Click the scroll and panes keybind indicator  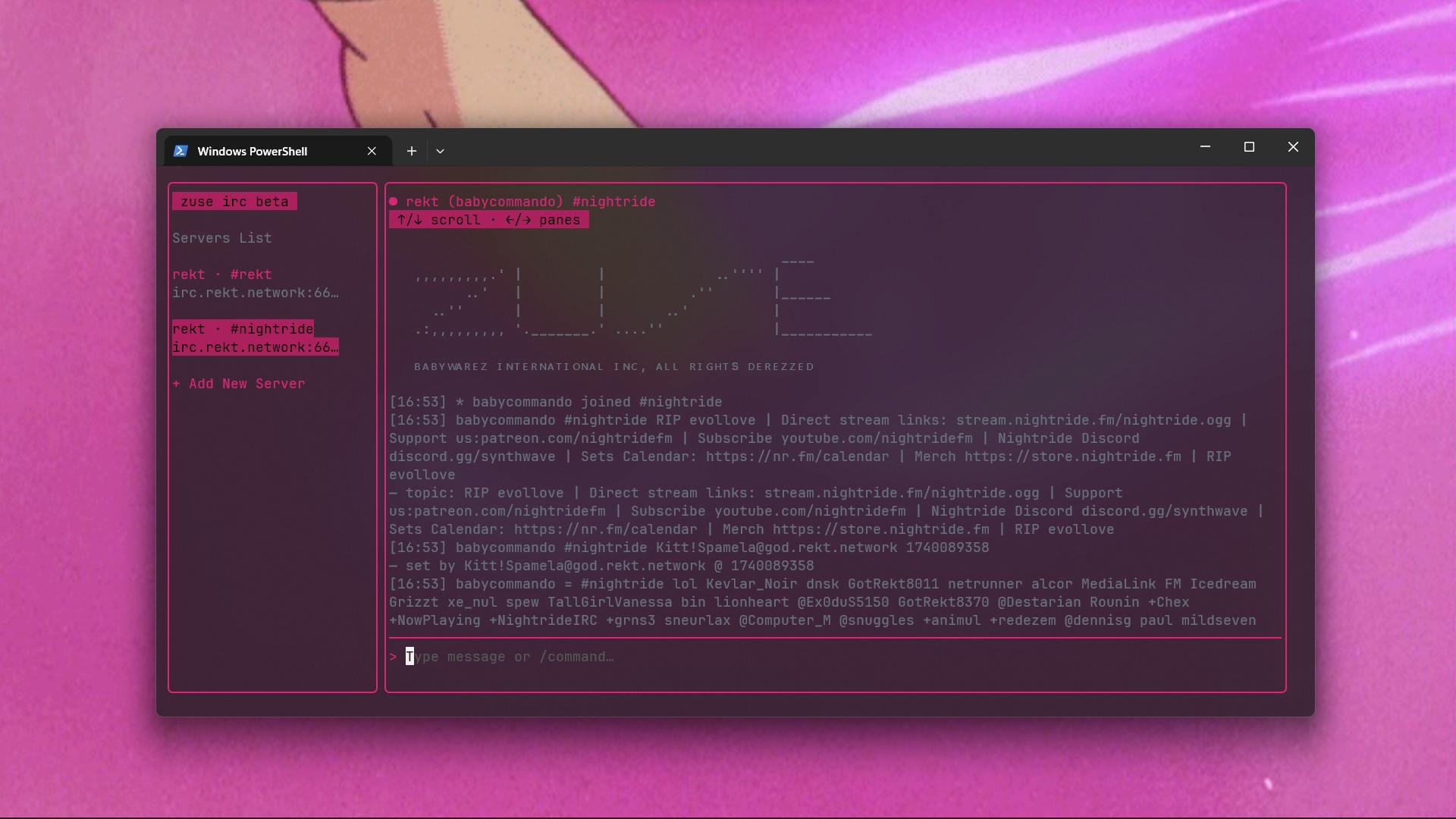point(488,220)
